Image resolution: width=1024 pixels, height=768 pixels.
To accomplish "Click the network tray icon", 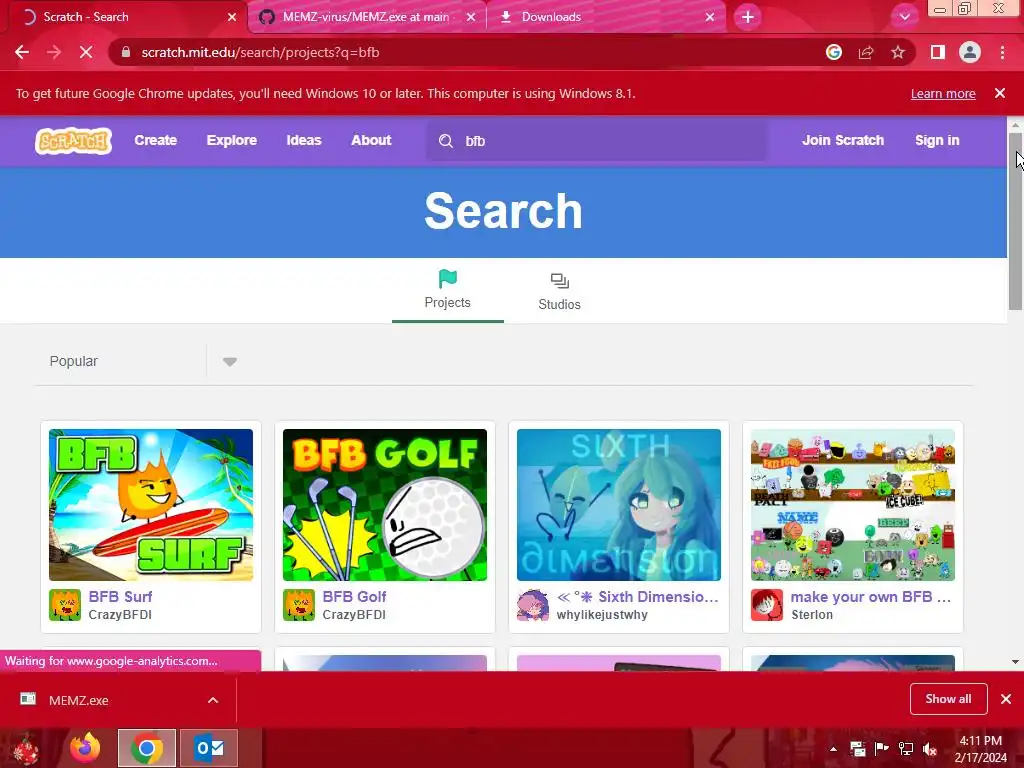I will [906, 749].
